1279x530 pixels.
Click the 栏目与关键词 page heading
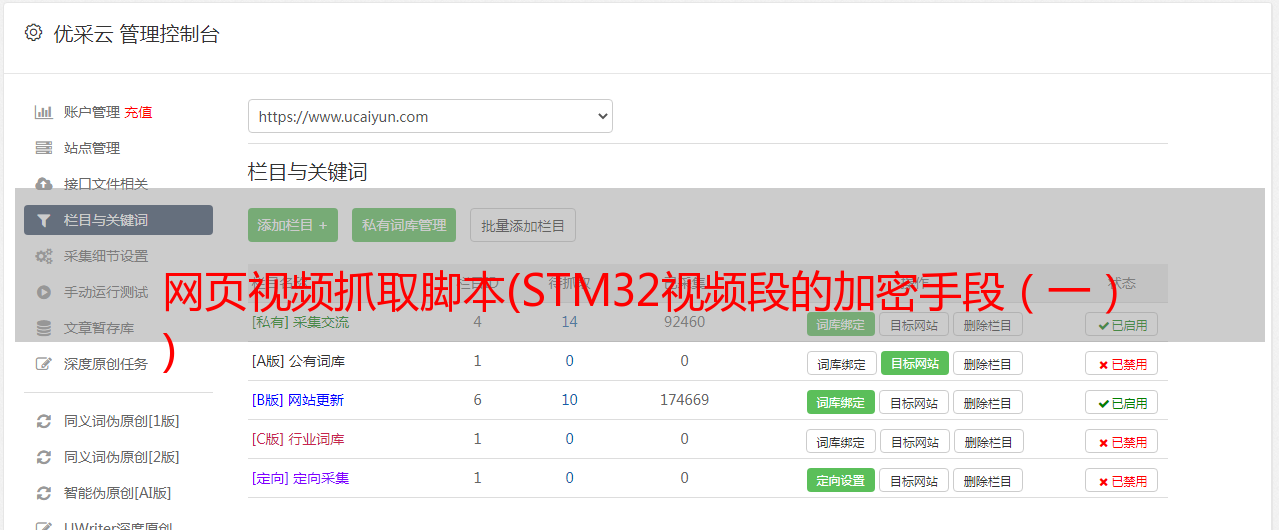click(308, 172)
